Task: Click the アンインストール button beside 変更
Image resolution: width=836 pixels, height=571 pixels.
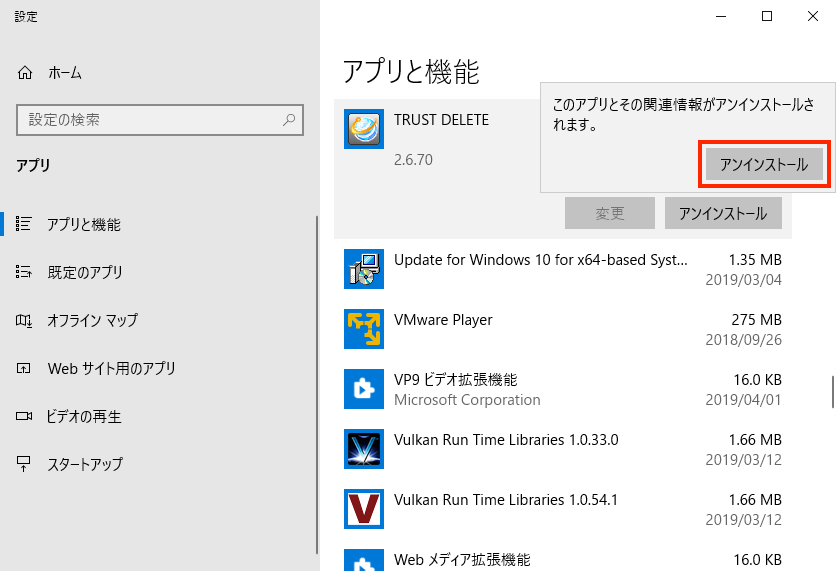Action: pyautogui.click(x=723, y=213)
